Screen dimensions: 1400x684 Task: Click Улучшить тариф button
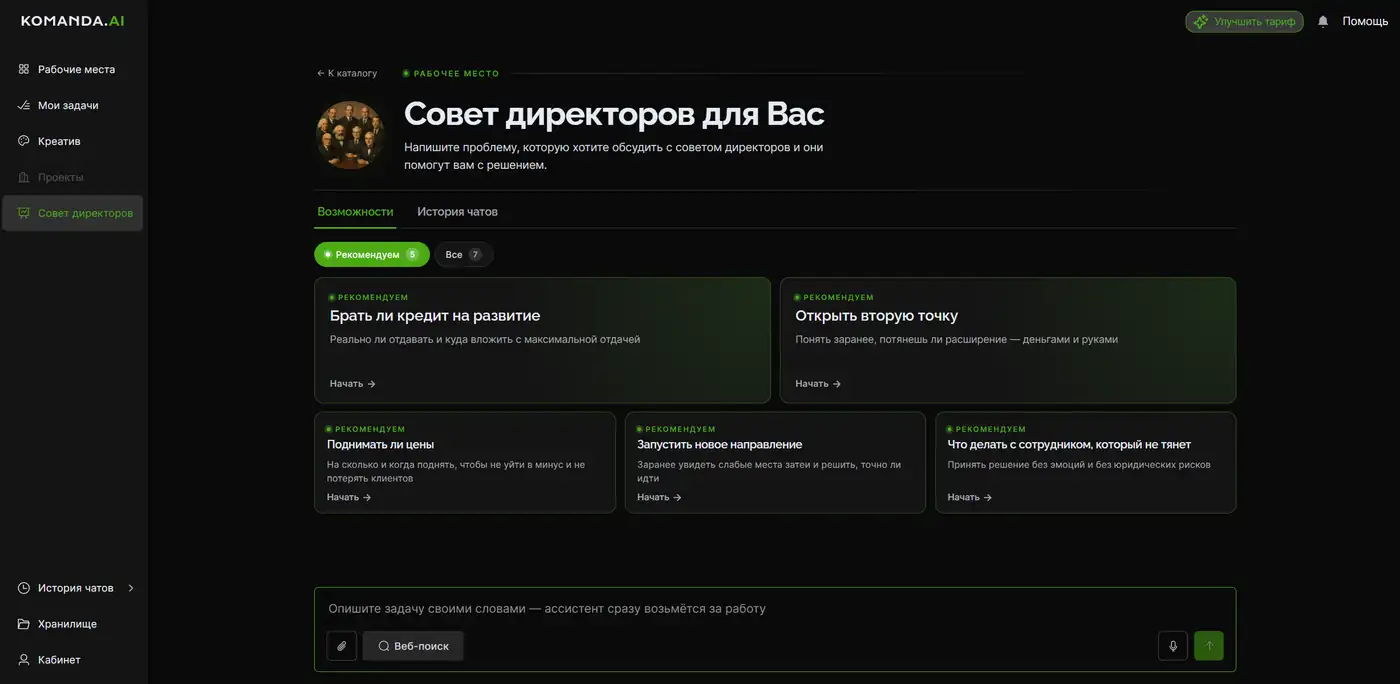(x=1244, y=21)
